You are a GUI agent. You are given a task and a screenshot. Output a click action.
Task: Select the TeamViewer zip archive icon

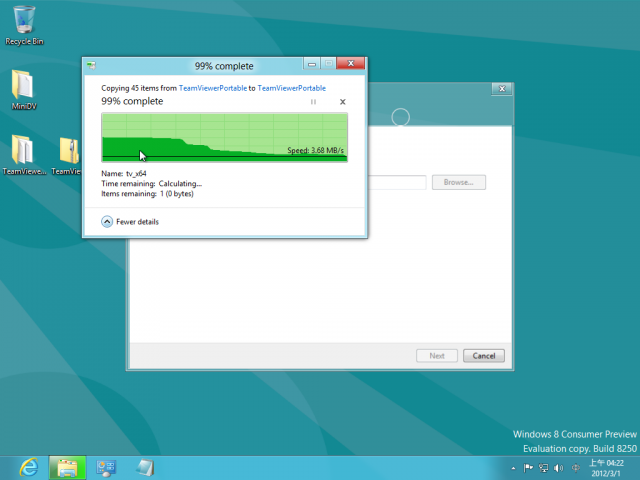69,155
